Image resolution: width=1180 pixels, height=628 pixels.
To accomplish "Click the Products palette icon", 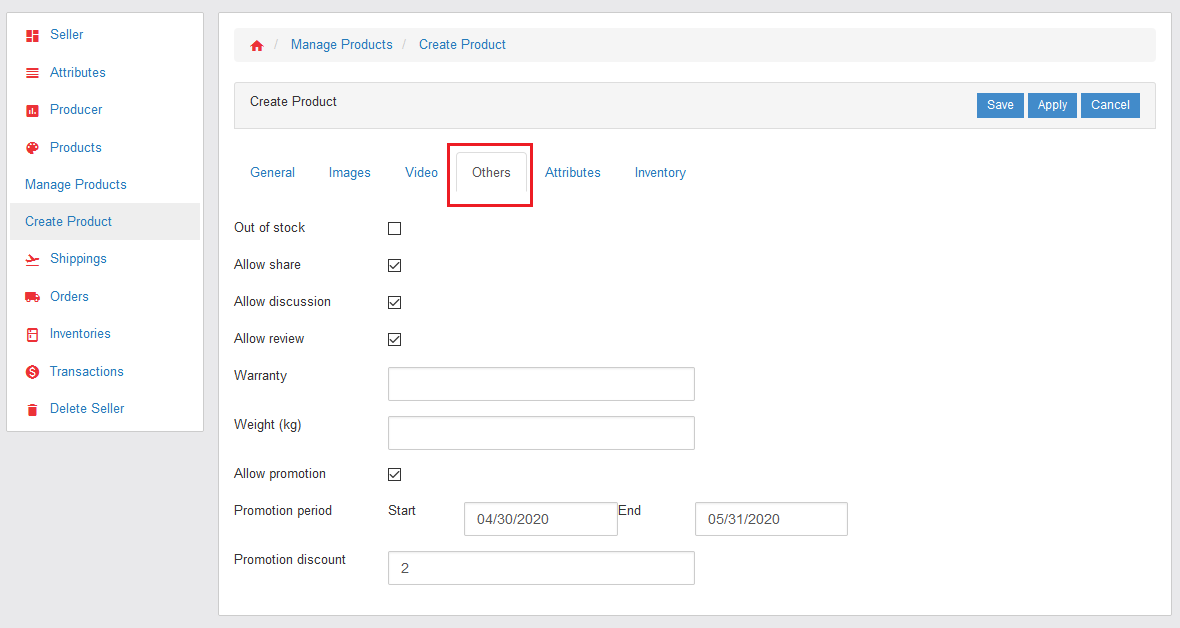I will click(32, 148).
